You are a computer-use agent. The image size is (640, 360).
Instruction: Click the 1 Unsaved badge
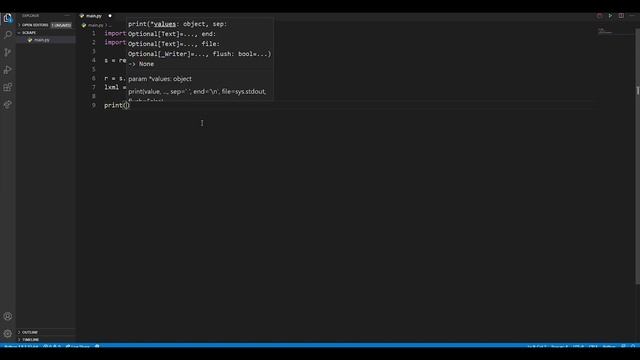[61, 25]
